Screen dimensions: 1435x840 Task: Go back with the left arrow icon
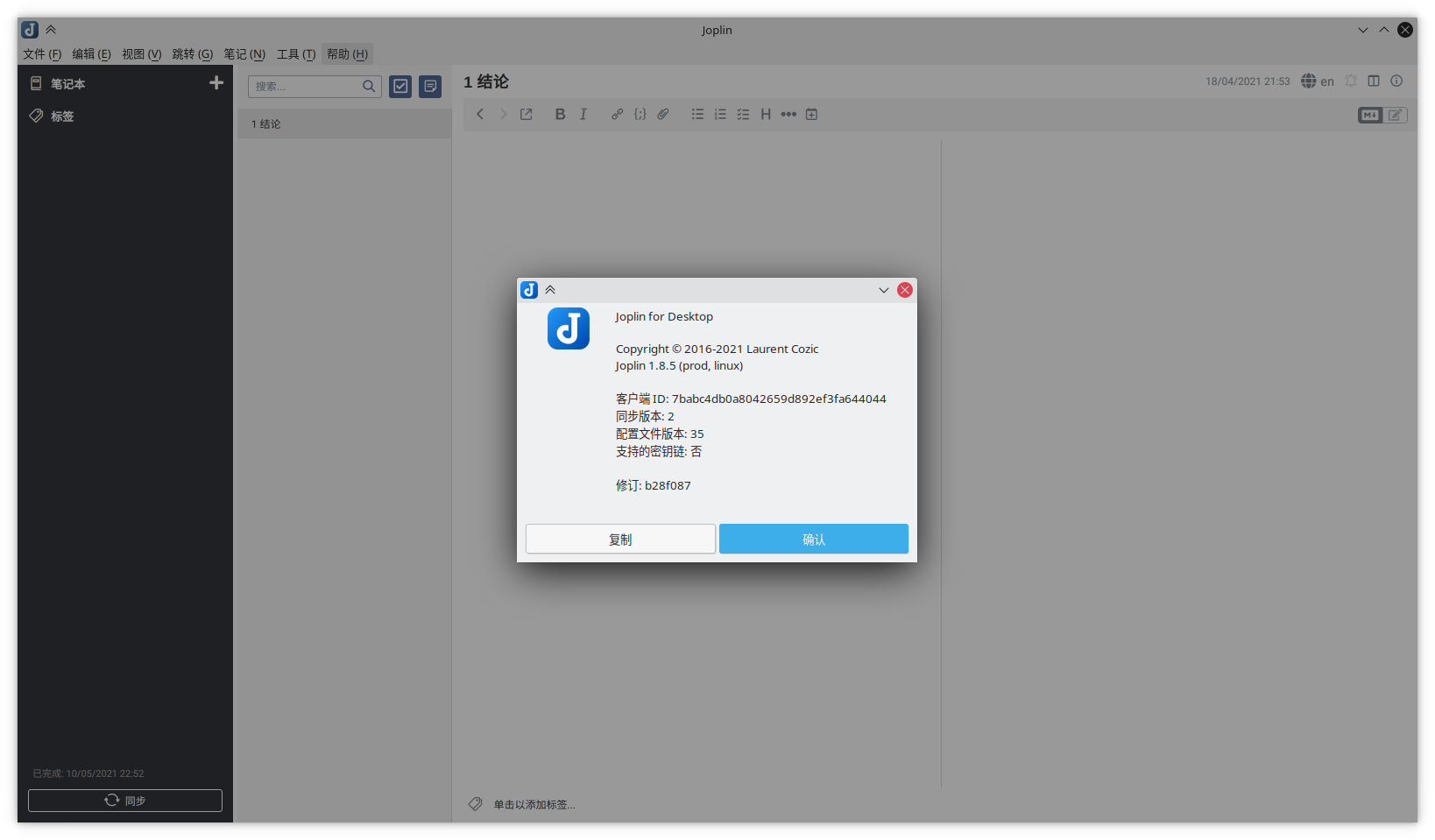pyautogui.click(x=480, y=114)
